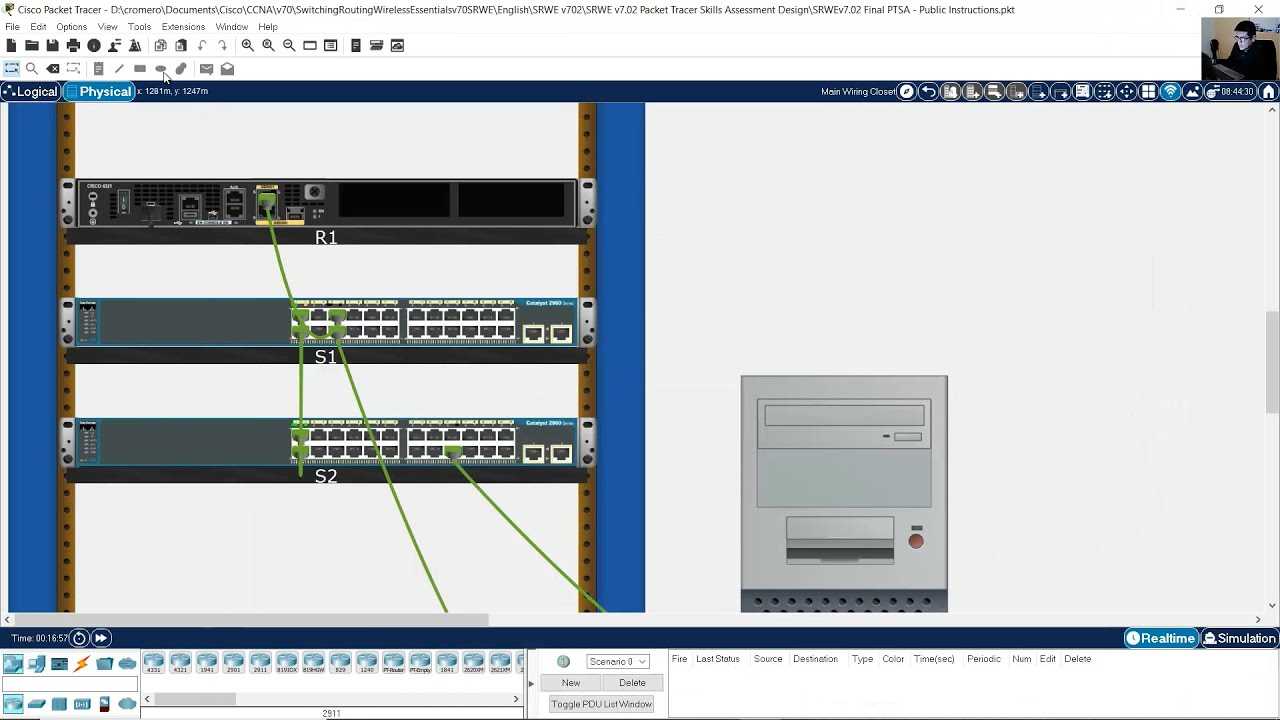Open the File menu
The height and width of the screenshot is (720, 1280).
(12, 27)
